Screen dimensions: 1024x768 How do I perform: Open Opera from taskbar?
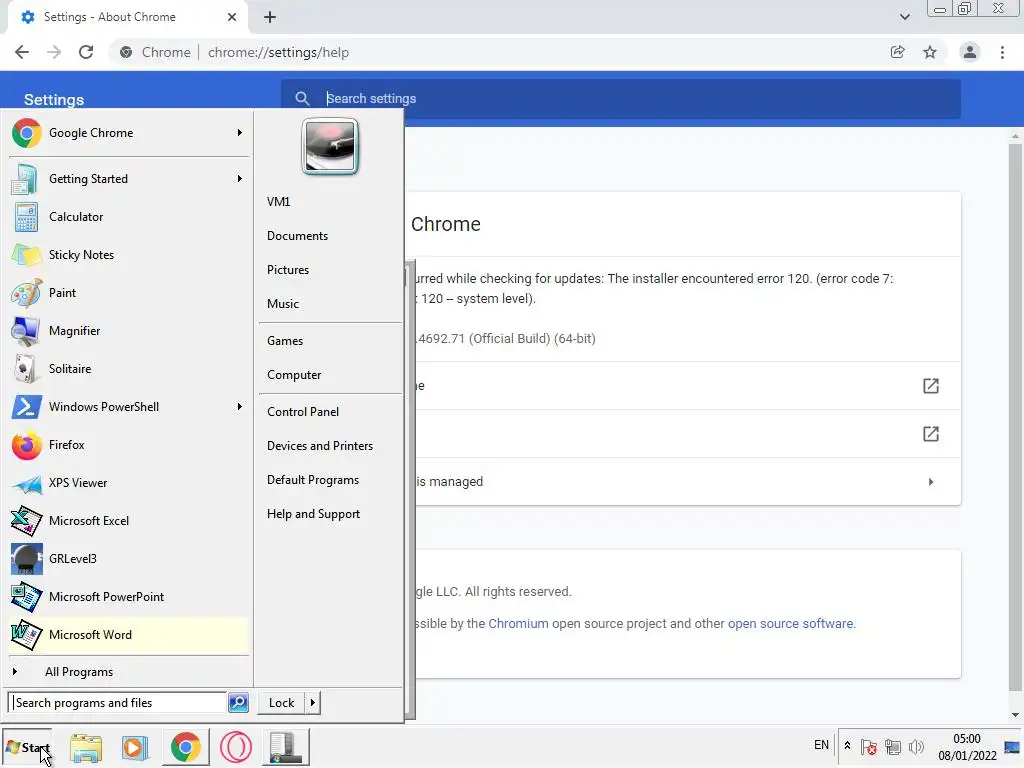[x=236, y=747]
